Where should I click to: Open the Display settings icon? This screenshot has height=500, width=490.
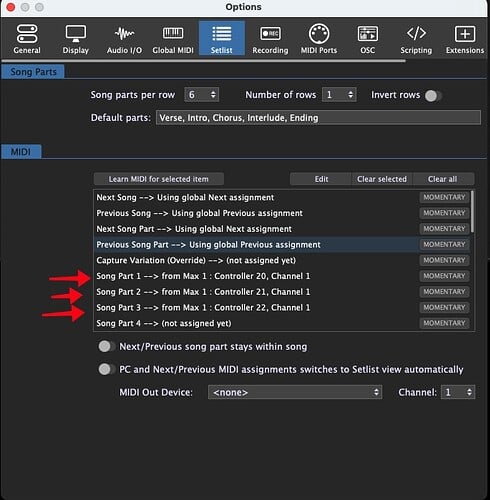click(x=76, y=34)
